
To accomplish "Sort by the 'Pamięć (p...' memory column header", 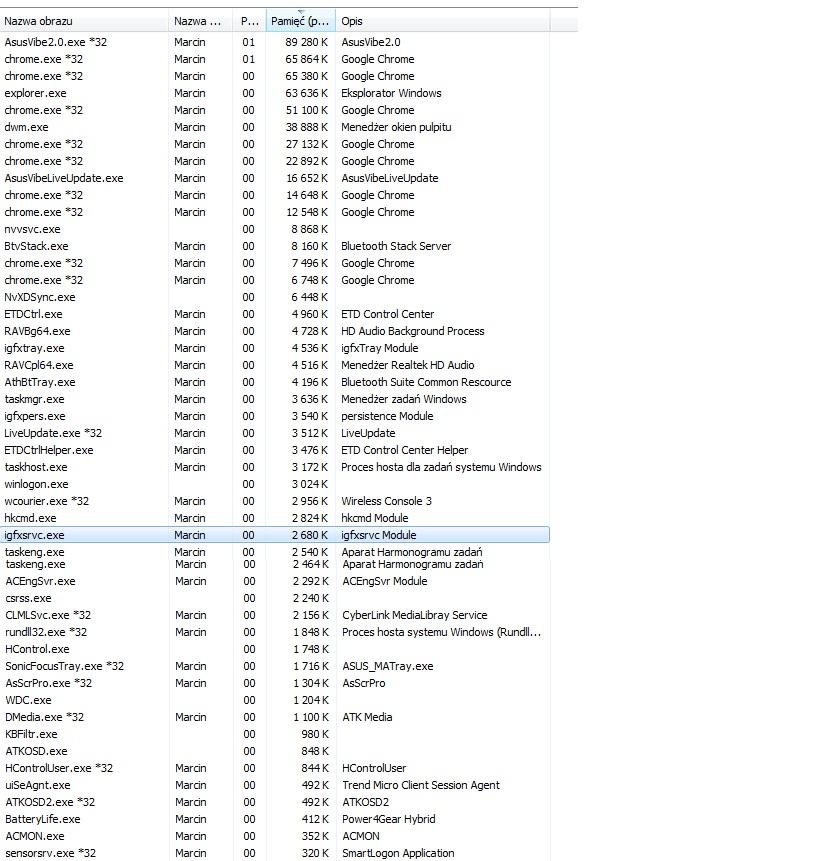I will (x=301, y=21).
